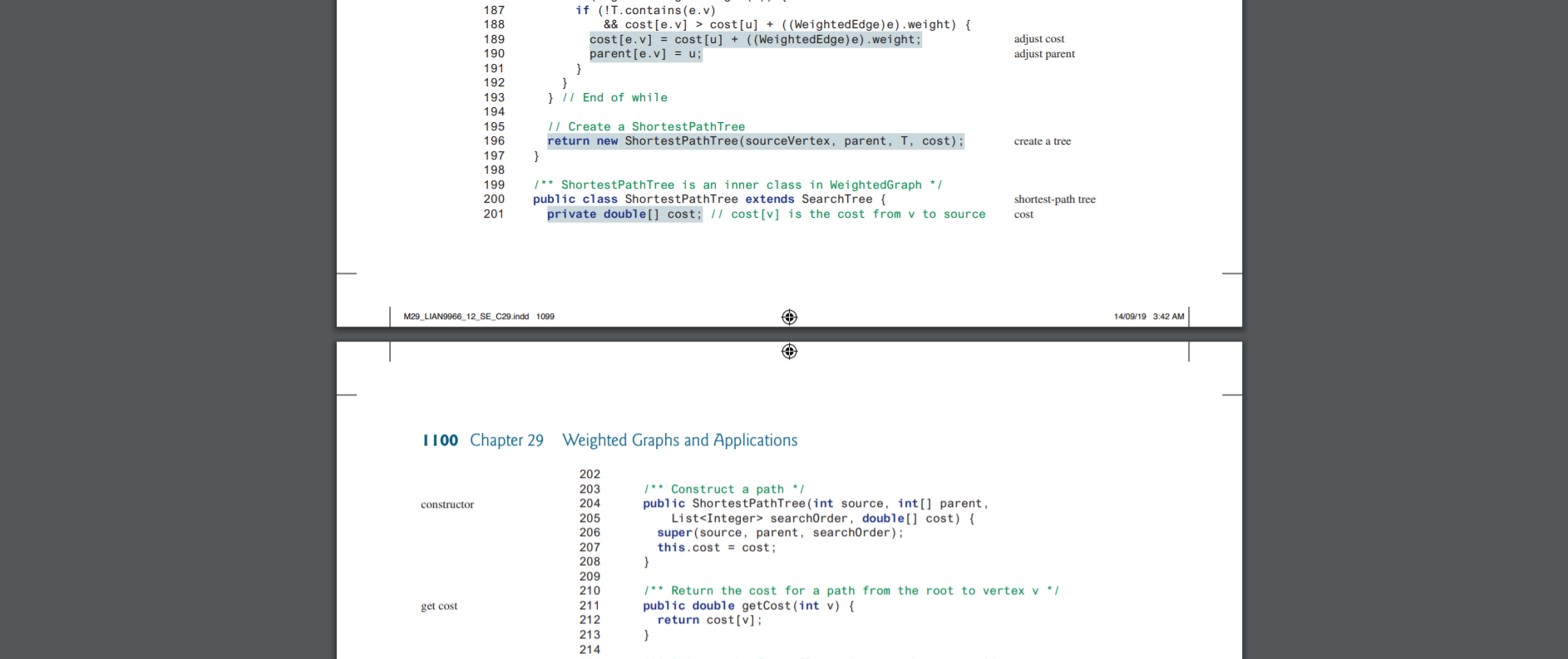Click the bold page number 1100
This screenshot has width=1568, height=659.
coord(440,440)
